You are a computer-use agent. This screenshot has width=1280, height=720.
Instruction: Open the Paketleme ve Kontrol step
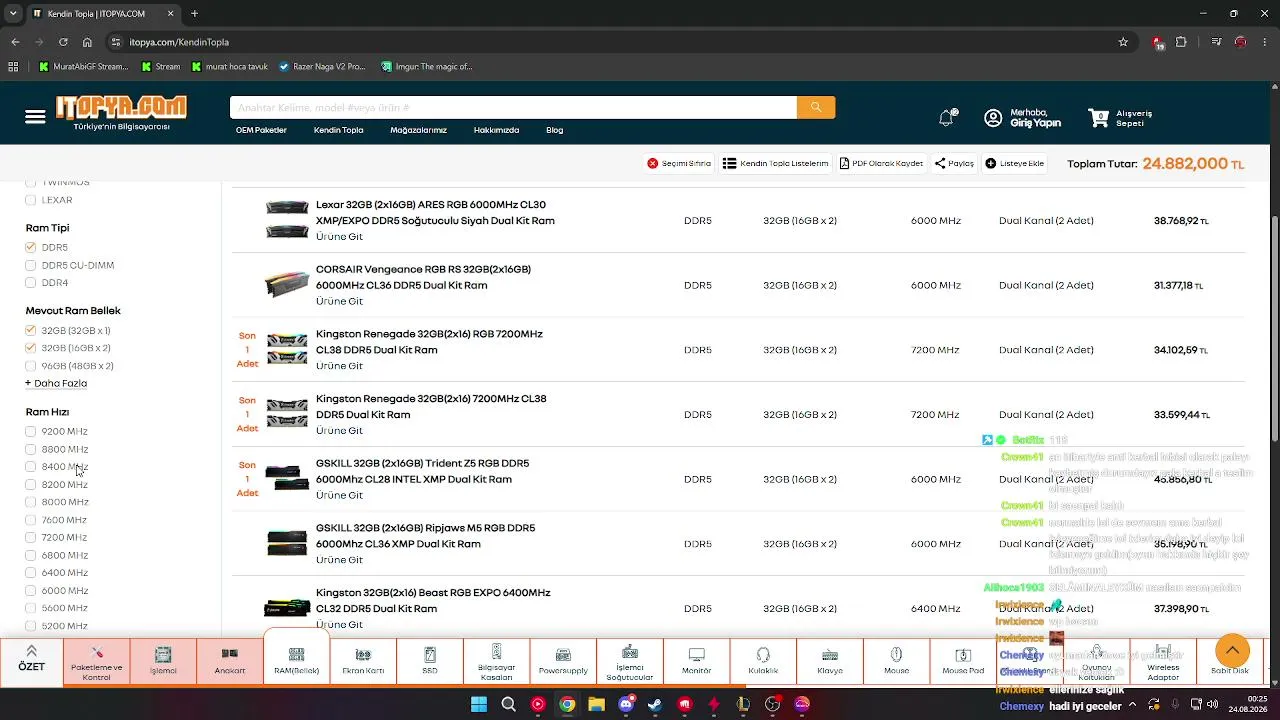[x=97, y=662]
